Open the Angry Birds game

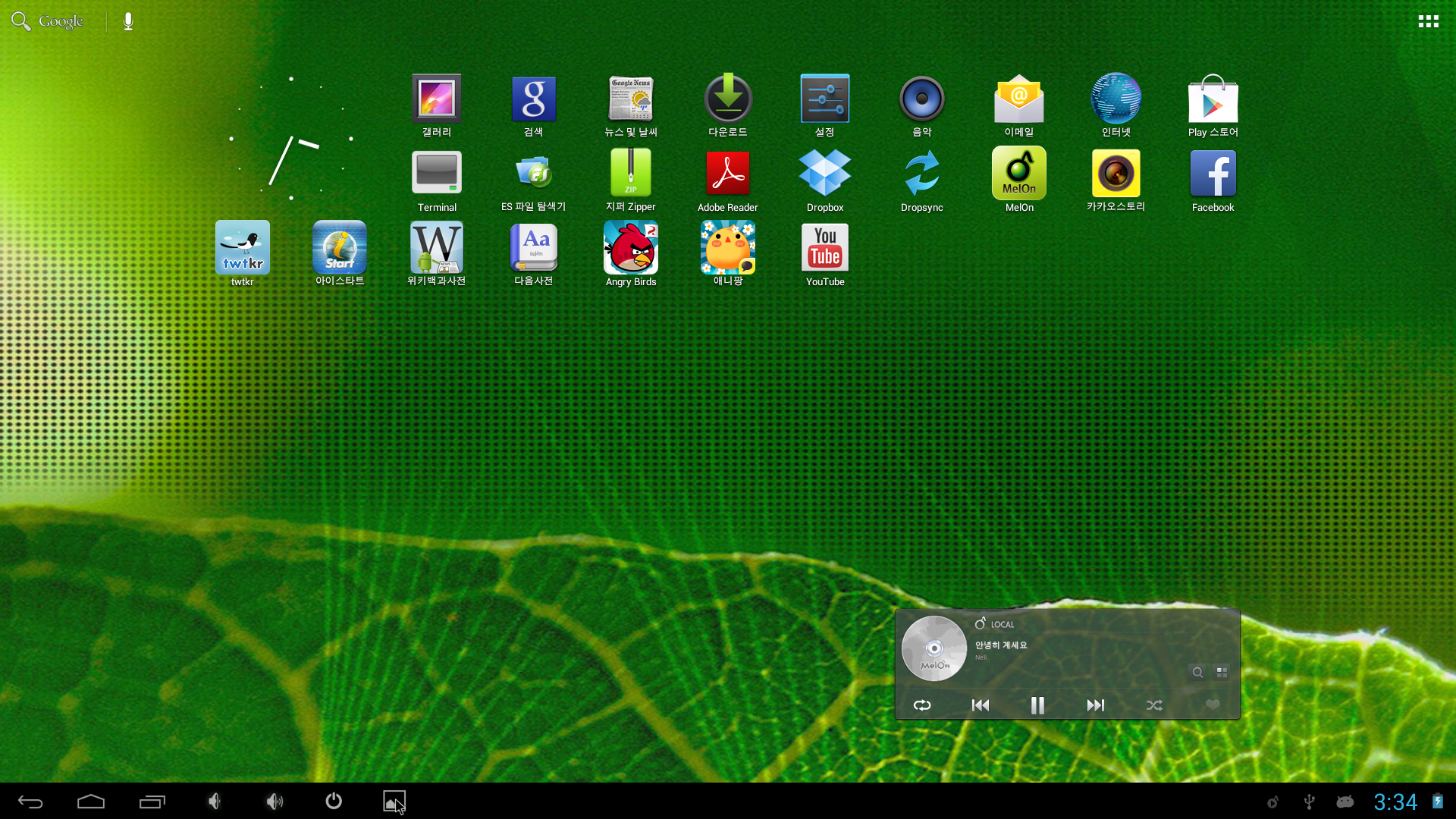[631, 254]
